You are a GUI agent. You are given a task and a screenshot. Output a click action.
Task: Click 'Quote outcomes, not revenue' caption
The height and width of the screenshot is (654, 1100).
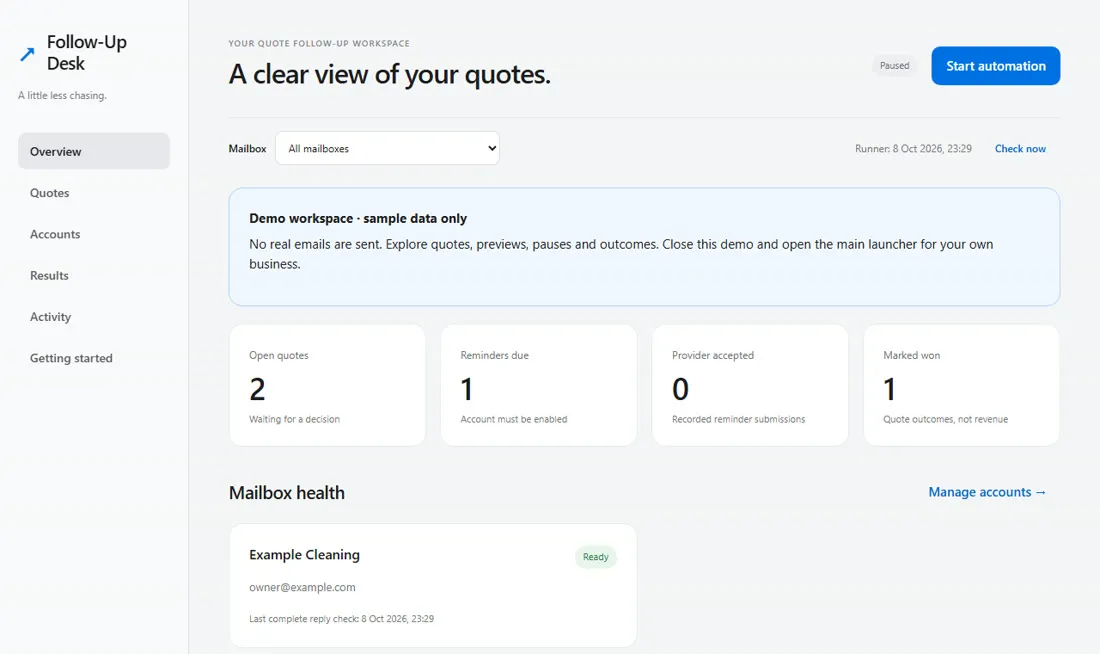coord(946,419)
